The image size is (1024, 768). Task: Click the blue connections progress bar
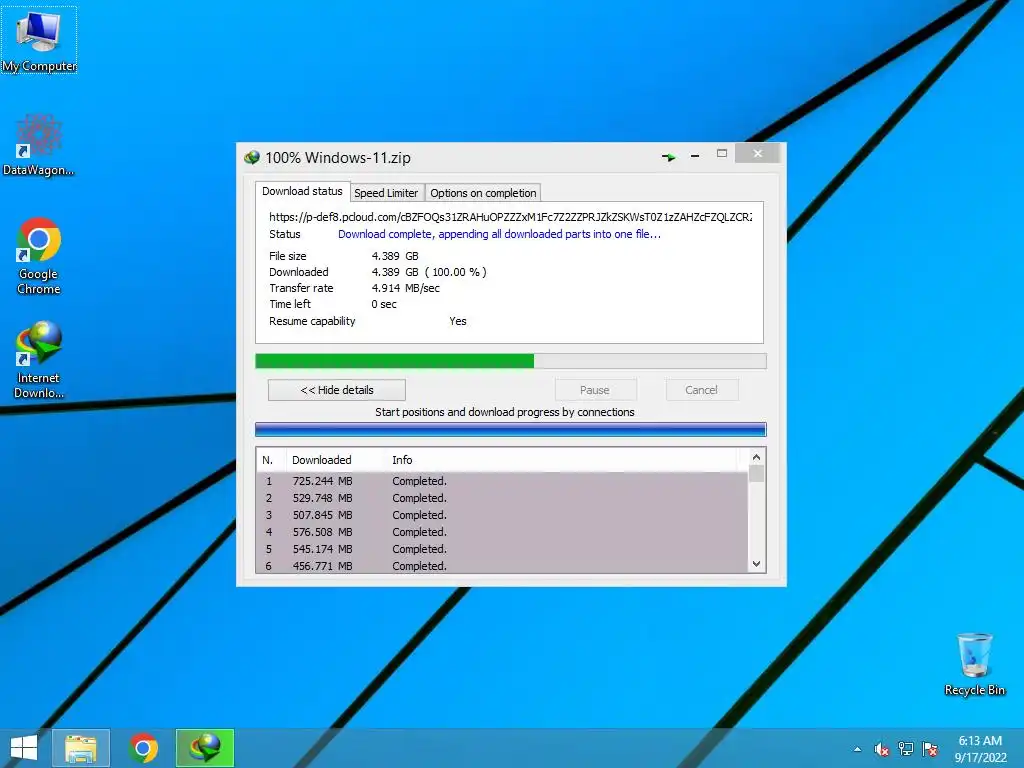pos(511,429)
